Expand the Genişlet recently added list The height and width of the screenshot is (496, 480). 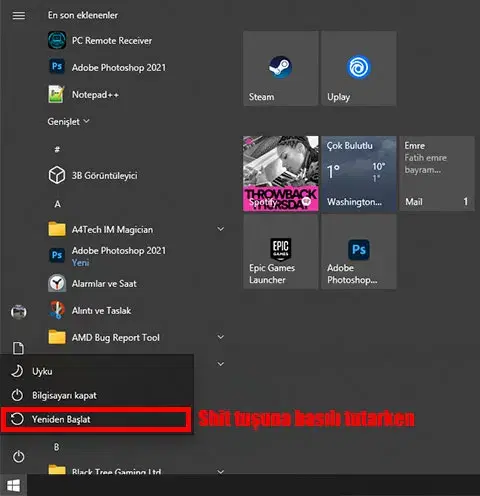coord(68,122)
